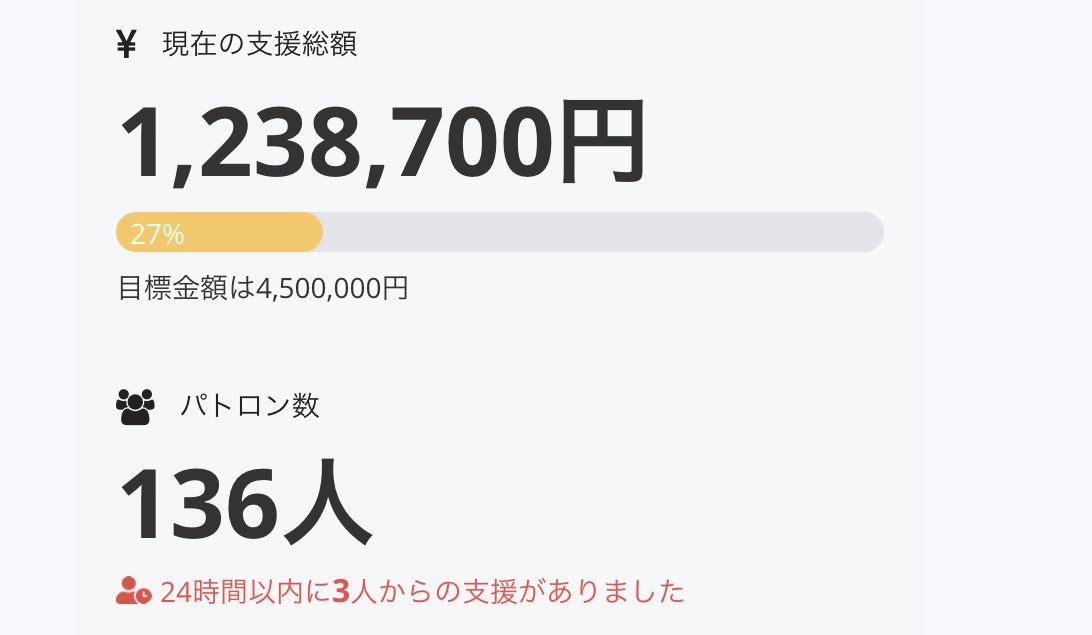Click the patrons group icon

coord(135,406)
